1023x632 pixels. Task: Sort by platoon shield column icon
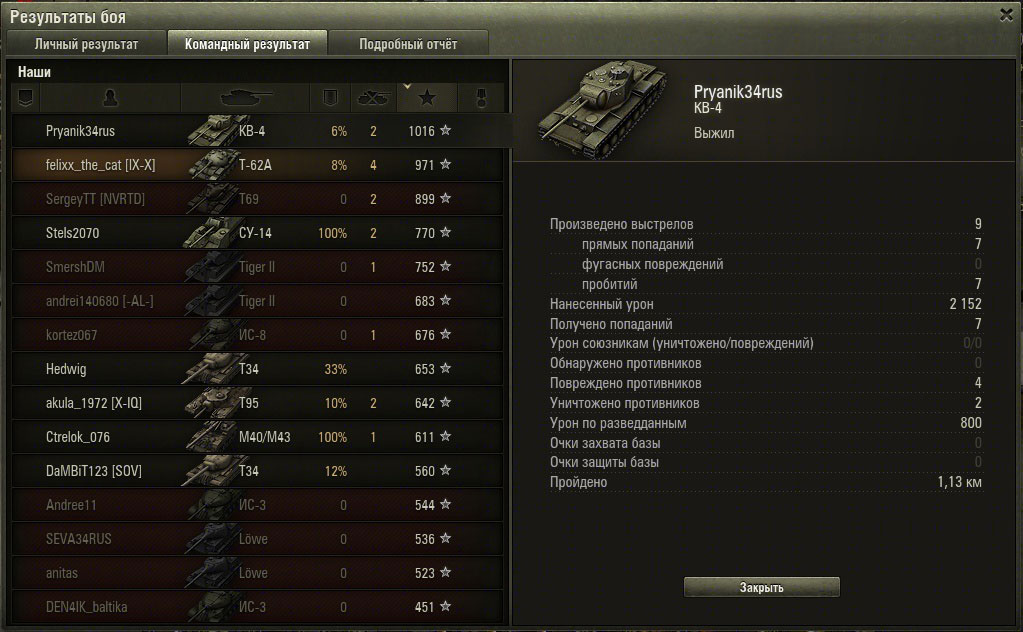[x=25, y=98]
